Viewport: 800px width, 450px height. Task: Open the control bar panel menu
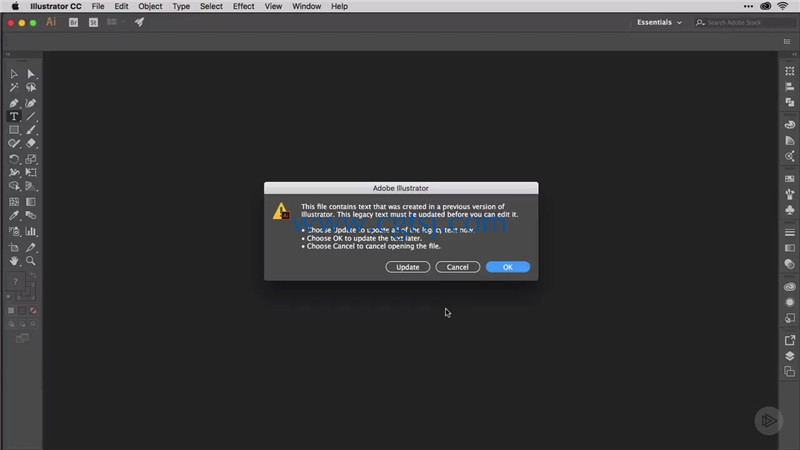click(787, 41)
